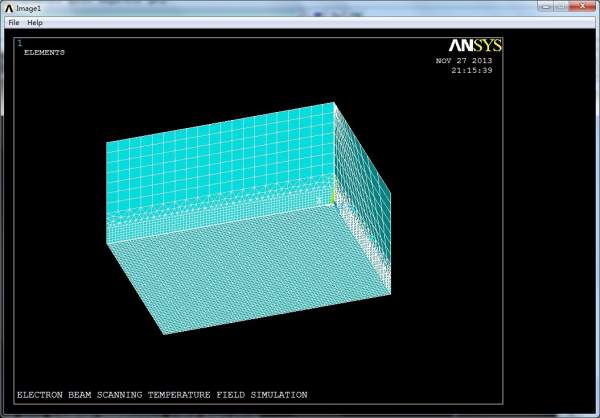
Task: Open the Help menu
Action: 34,23
